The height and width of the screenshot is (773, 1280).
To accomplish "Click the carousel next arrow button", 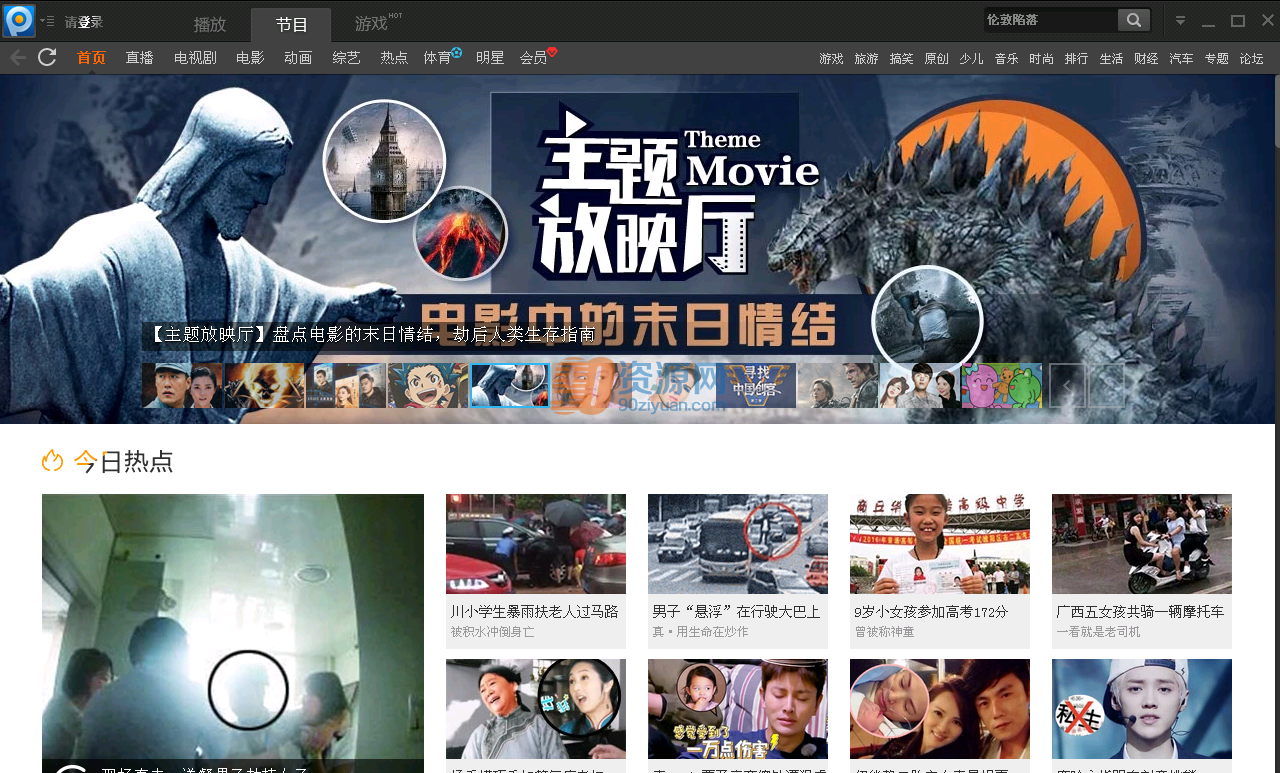I will coord(1107,385).
